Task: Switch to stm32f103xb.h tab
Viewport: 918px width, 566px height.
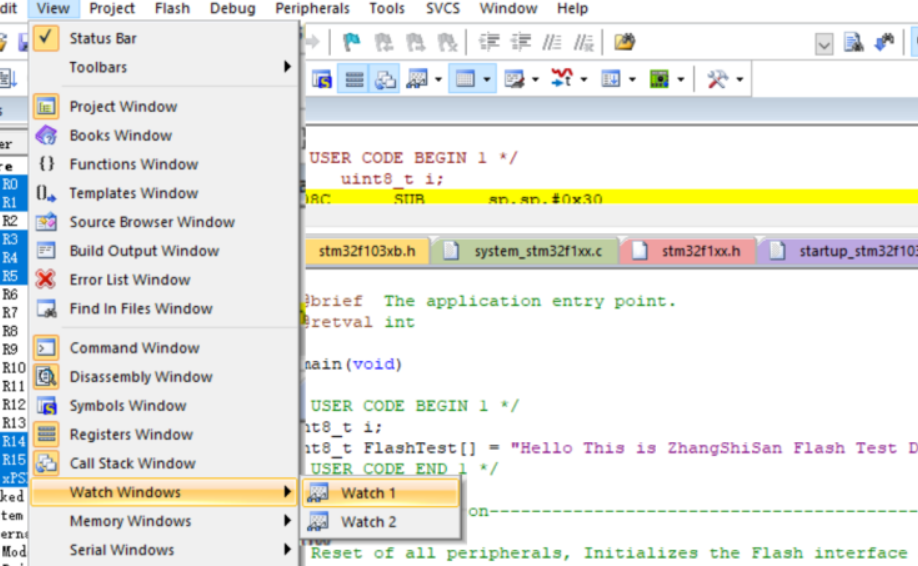Action: (x=367, y=251)
